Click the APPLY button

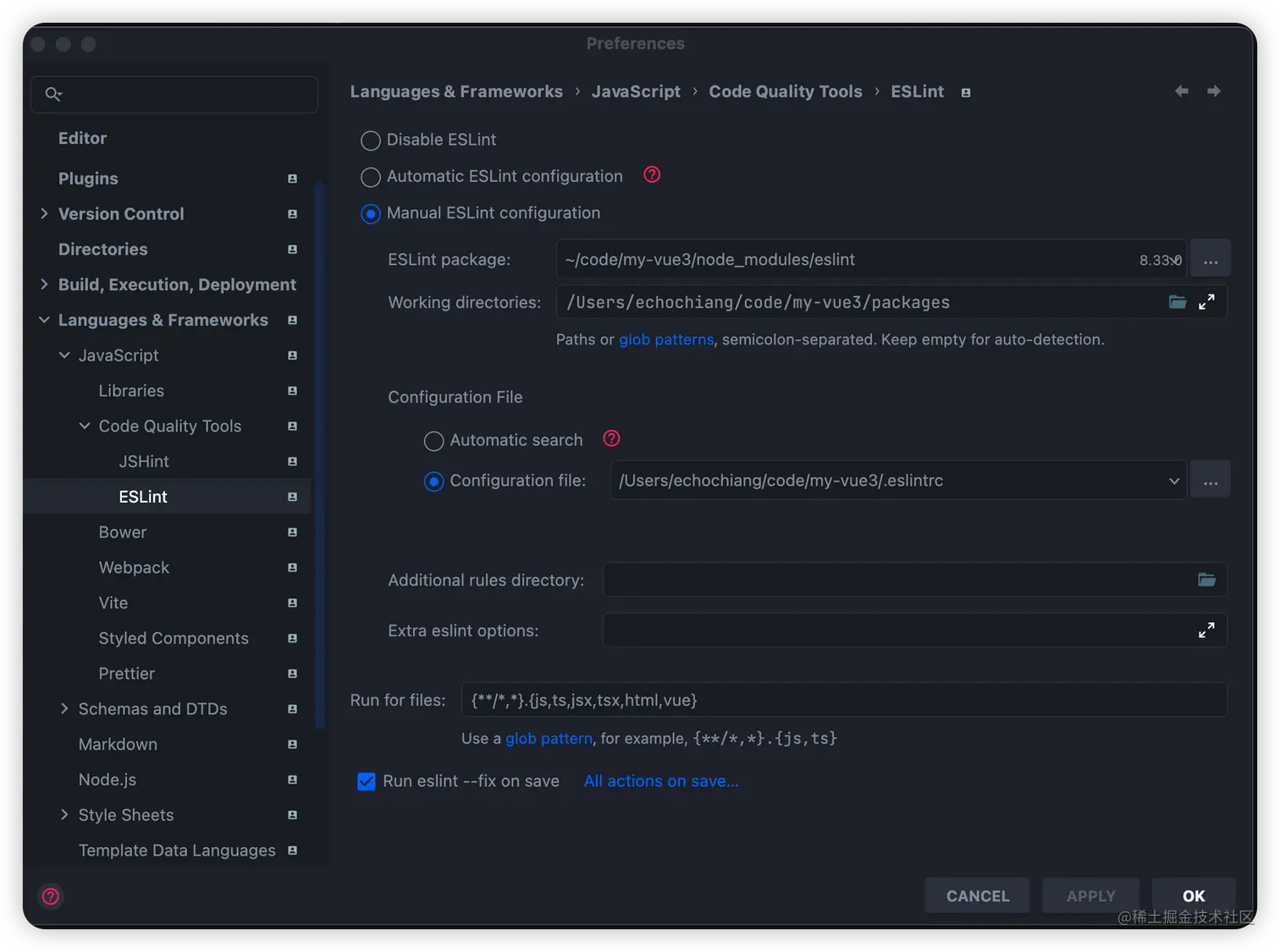(x=1090, y=895)
